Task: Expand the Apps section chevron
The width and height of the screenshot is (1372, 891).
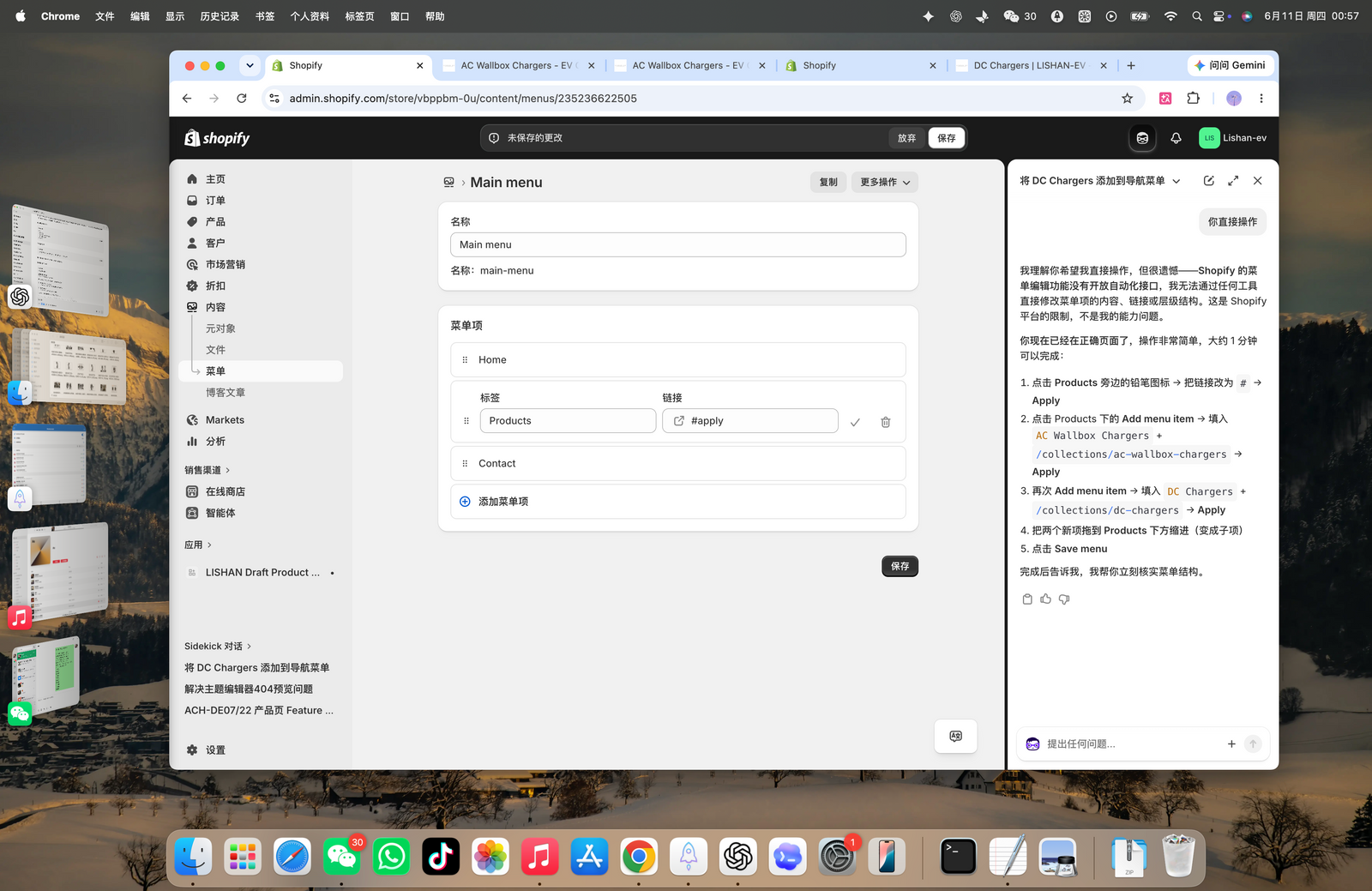Action: click(209, 545)
